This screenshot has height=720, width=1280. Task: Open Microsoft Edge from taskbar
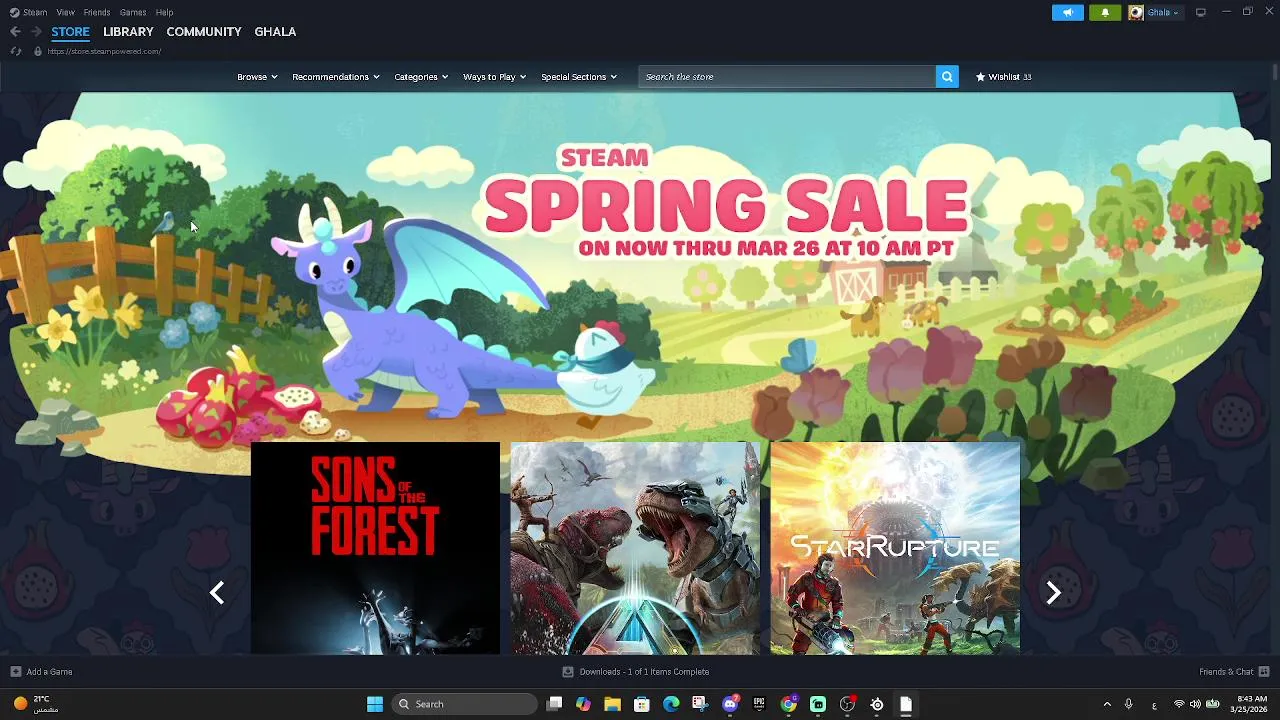click(x=671, y=704)
